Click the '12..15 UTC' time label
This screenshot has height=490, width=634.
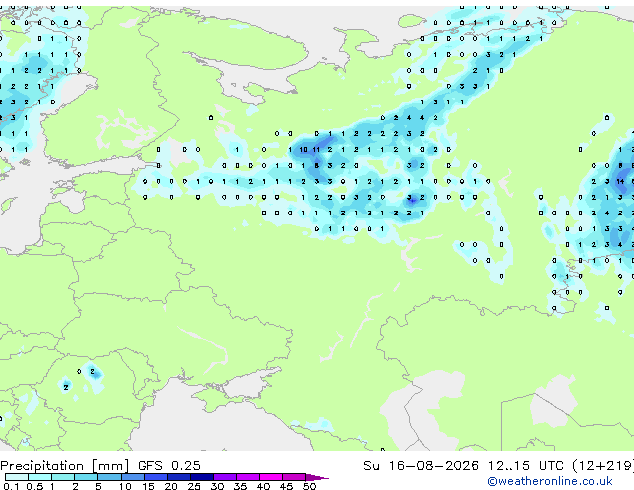(x=525, y=466)
